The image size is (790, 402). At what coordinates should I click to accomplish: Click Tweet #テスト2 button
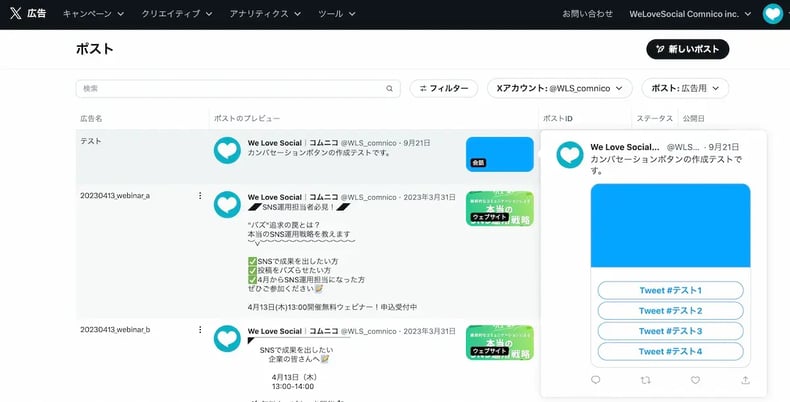click(670, 311)
